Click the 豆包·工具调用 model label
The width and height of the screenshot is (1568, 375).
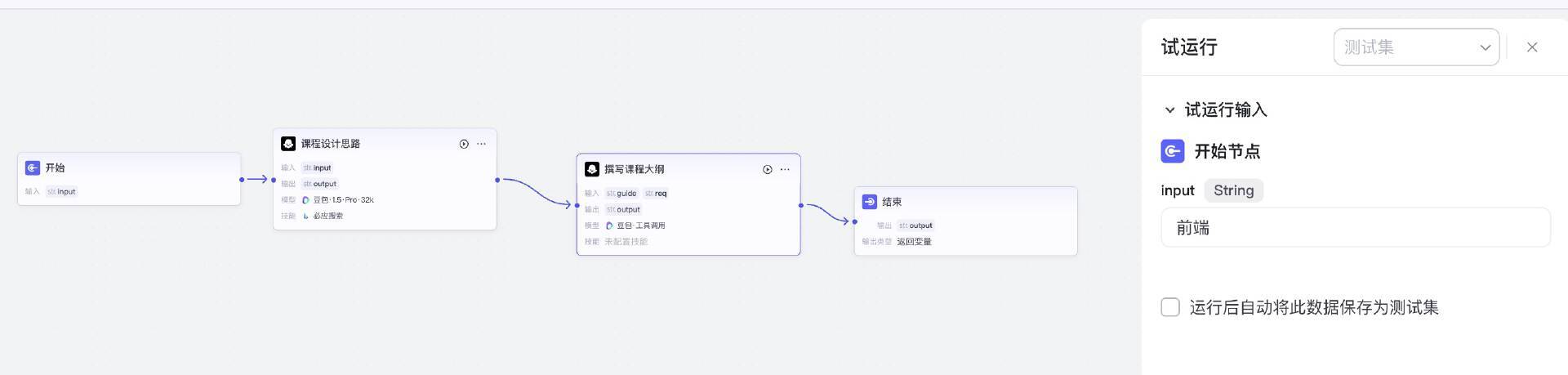640,225
